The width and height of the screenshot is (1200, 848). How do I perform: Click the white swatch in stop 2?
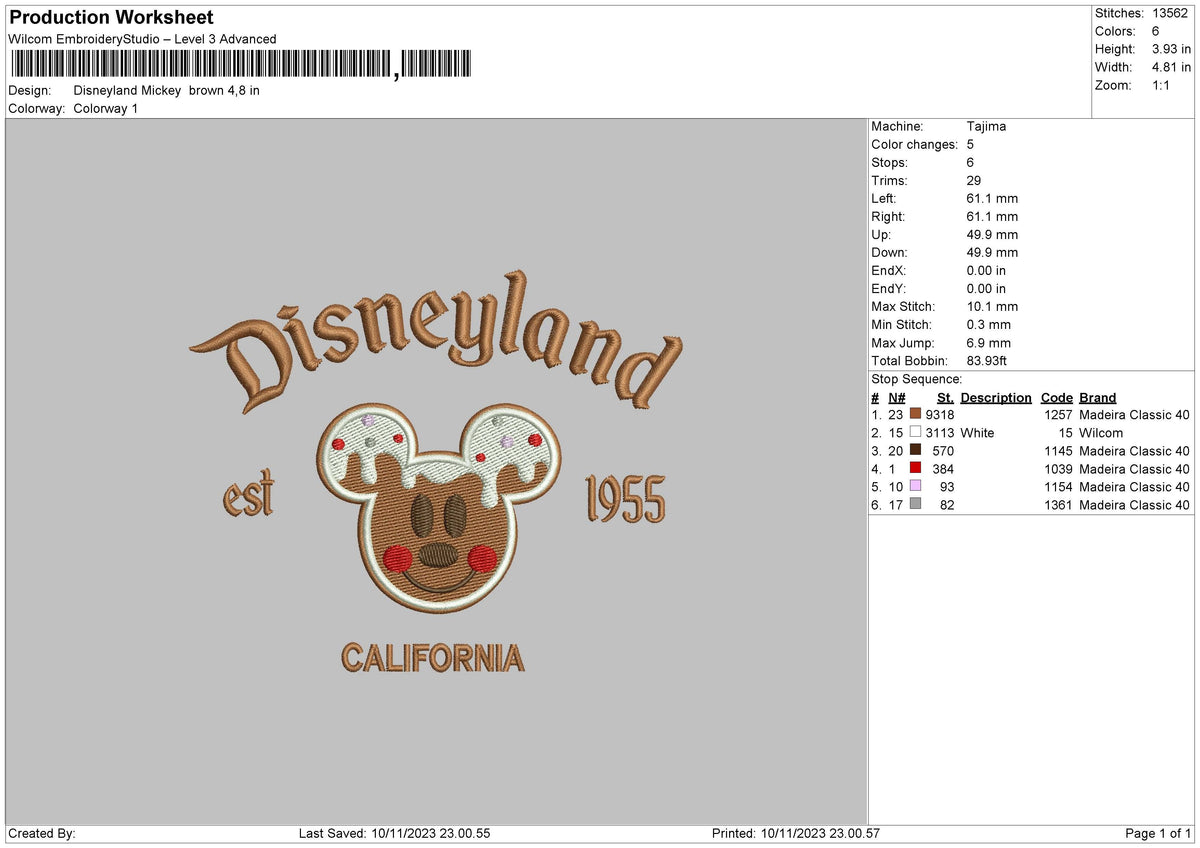click(x=915, y=433)
